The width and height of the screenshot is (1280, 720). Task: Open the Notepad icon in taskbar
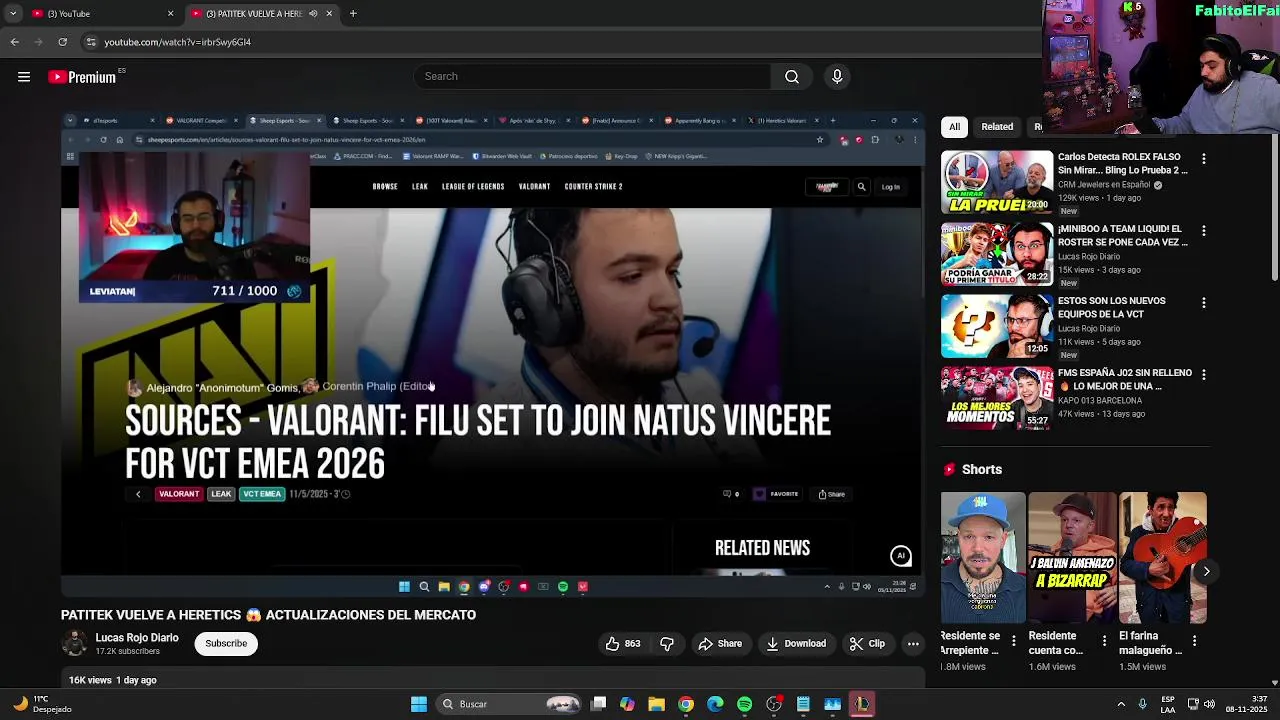pos(803,704)
